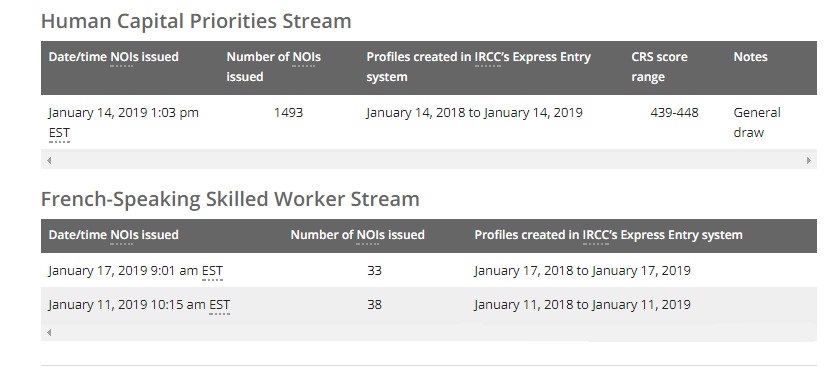Viewport: 840px width, 369px height.
Task: Click French-Speaking Skilled Worker Stream heading
Action: pos(230,199)
